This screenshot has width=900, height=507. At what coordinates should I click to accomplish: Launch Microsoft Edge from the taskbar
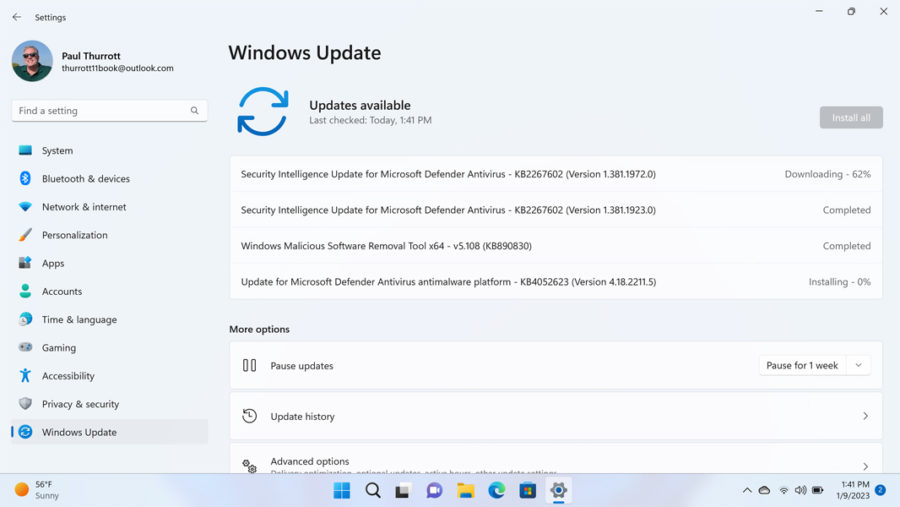click(496, 490)
